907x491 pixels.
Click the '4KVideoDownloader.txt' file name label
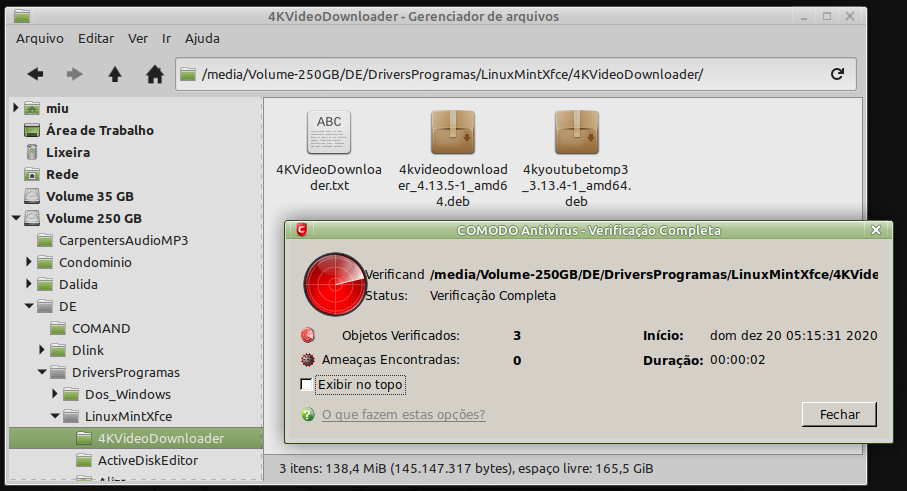329,178
